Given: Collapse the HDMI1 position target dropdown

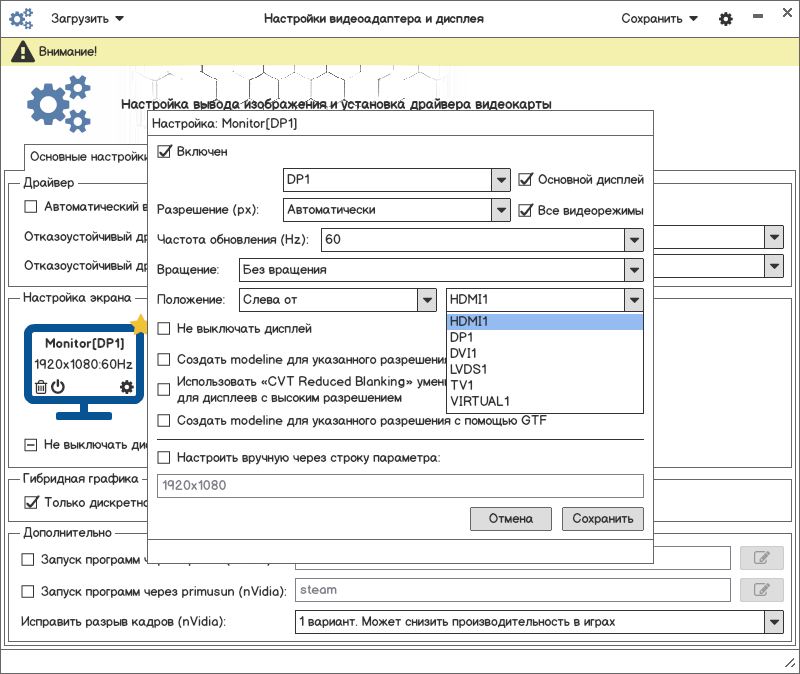Looking at the screenshot, I should point(634,300).
